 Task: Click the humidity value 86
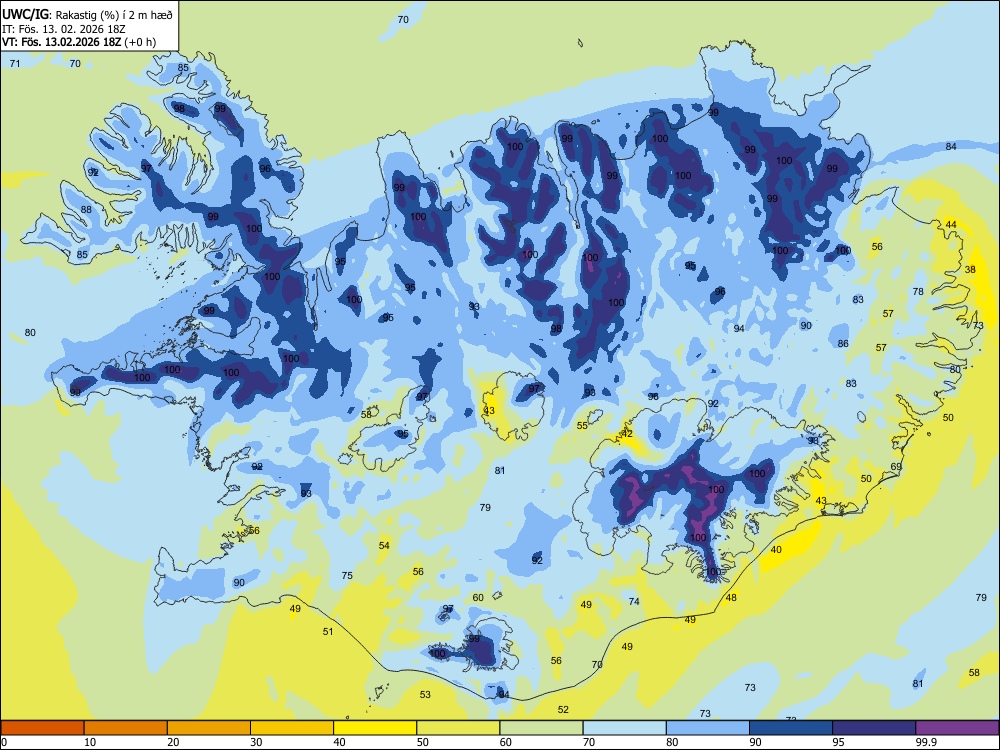[843, 343]
